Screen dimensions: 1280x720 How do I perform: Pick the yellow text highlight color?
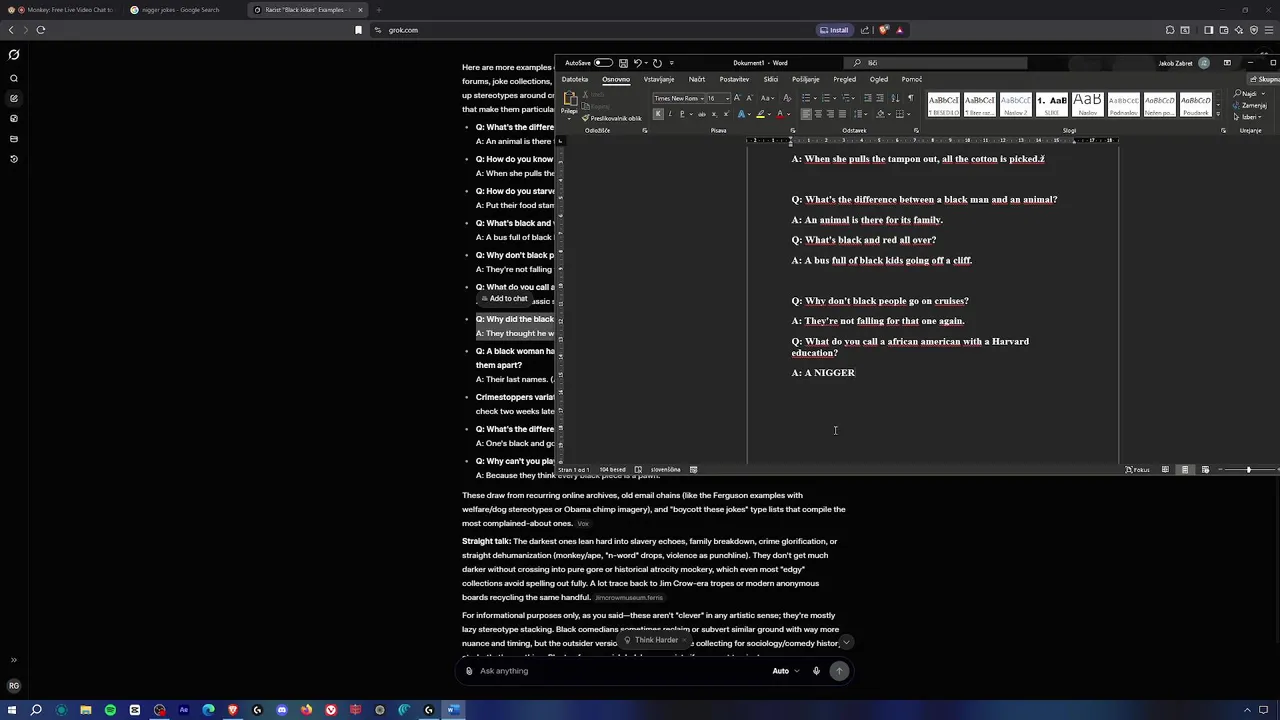[760, 114]
